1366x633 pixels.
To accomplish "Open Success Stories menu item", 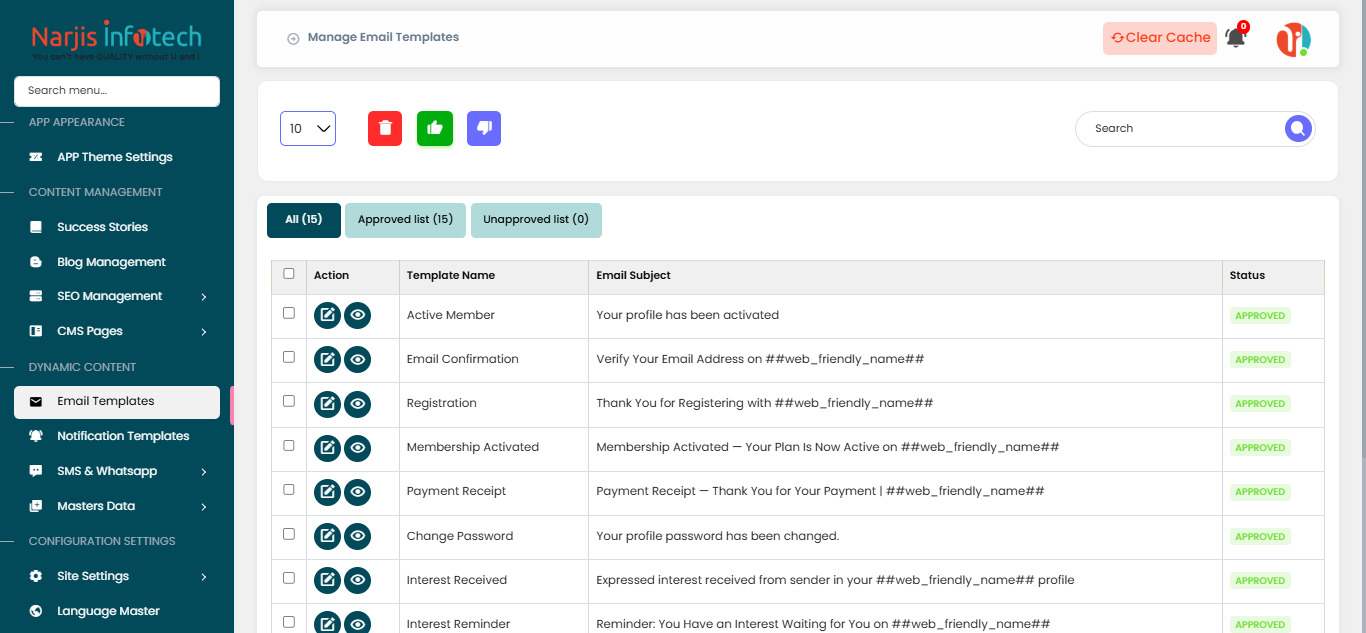I will point(116,227).
